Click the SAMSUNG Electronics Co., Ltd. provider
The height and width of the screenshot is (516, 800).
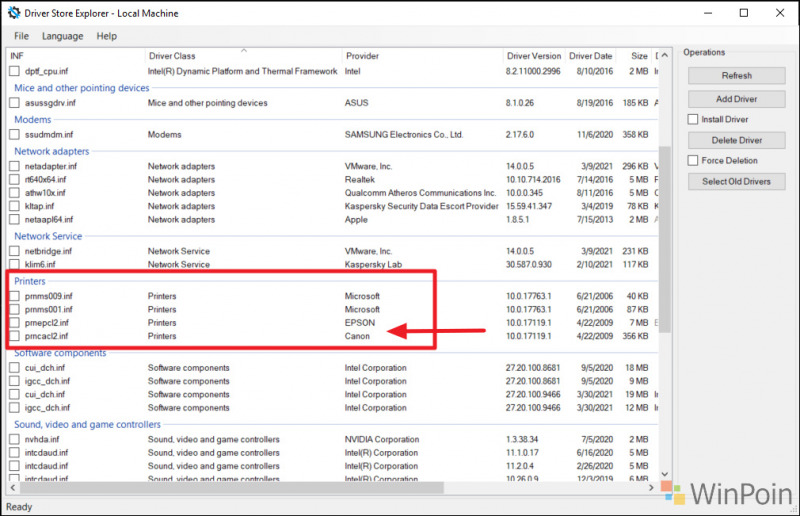(404, 135)
